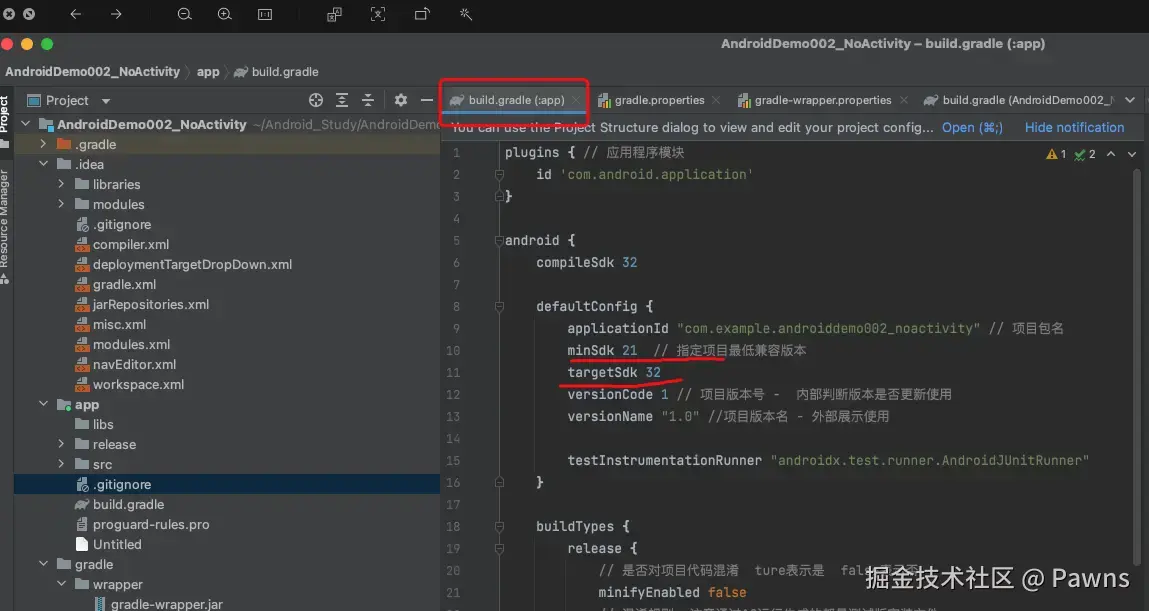
Task: Expand the release folder
Action: (62, 444)
